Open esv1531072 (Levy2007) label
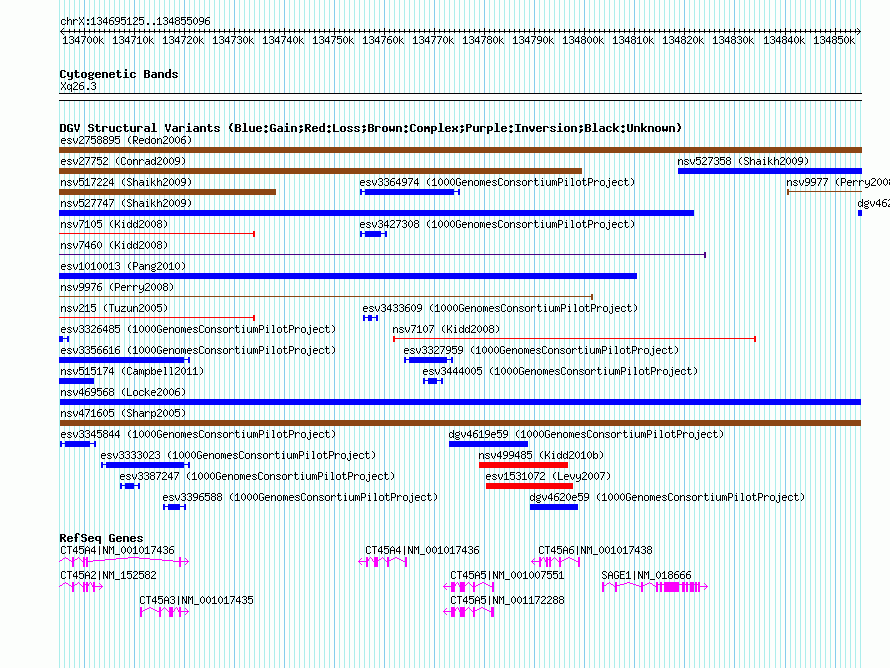 [548, 476]
